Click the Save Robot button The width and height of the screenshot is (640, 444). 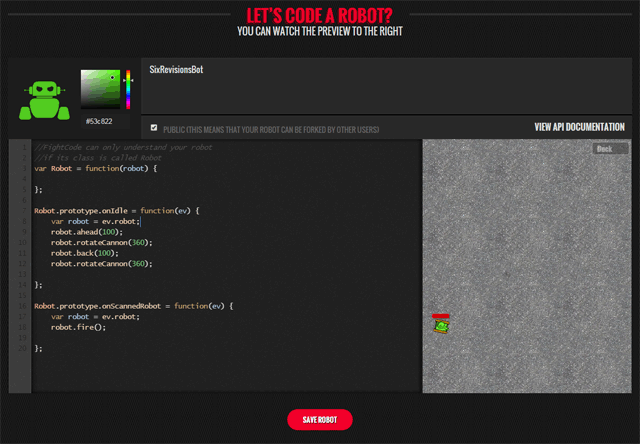(x=319, y=420)
